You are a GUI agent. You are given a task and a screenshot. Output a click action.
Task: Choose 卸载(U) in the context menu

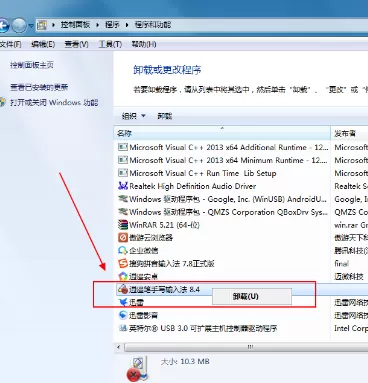click(x=252, y=296)
